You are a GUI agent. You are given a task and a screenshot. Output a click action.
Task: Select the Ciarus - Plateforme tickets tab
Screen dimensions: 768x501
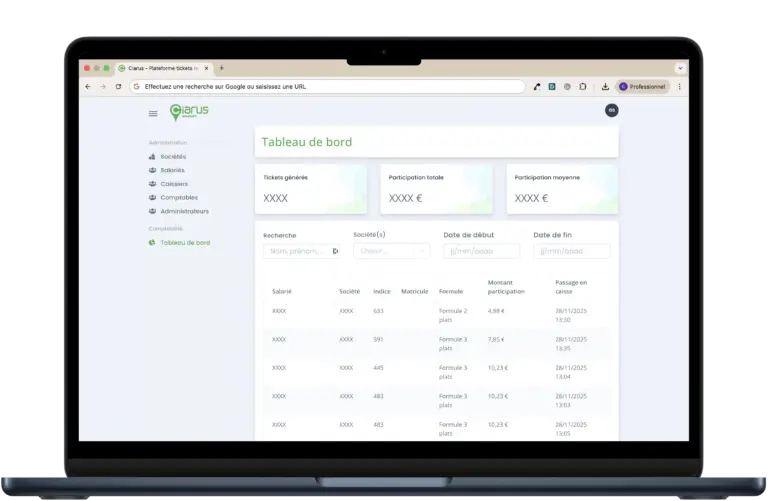point(164,69)
